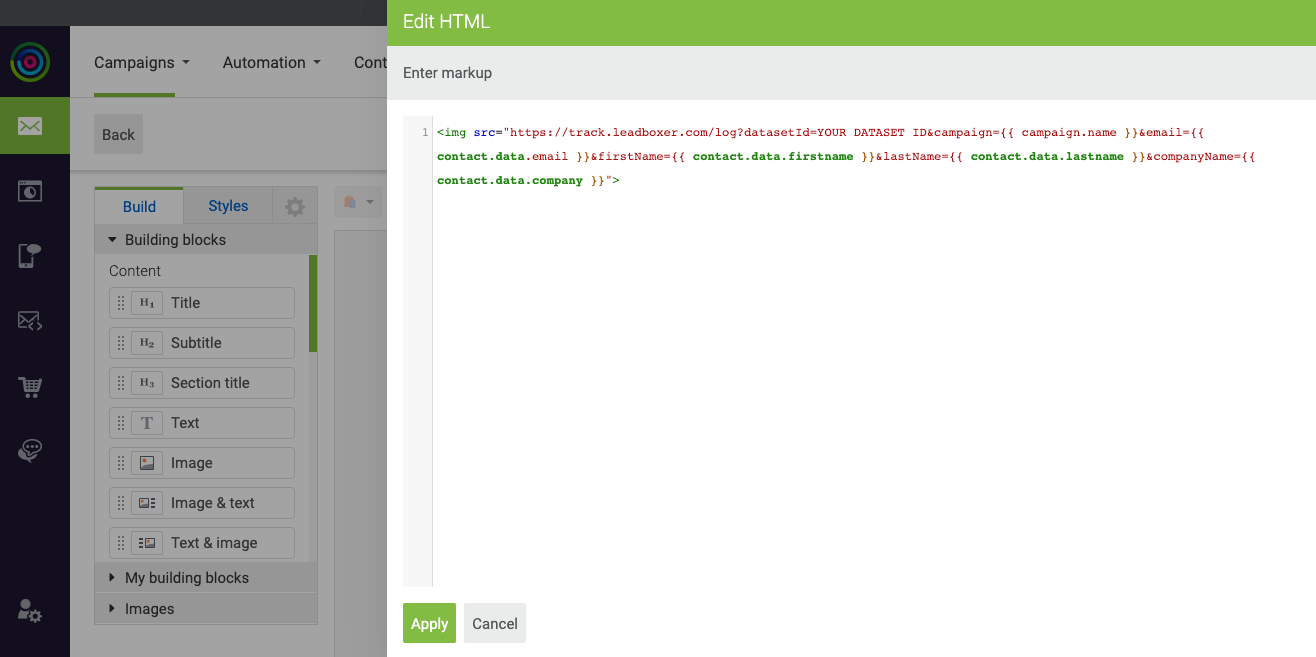Switch to the Styles tab
Image resolution: width=1316 pixels, height=657 pixels.
[228, 206]
